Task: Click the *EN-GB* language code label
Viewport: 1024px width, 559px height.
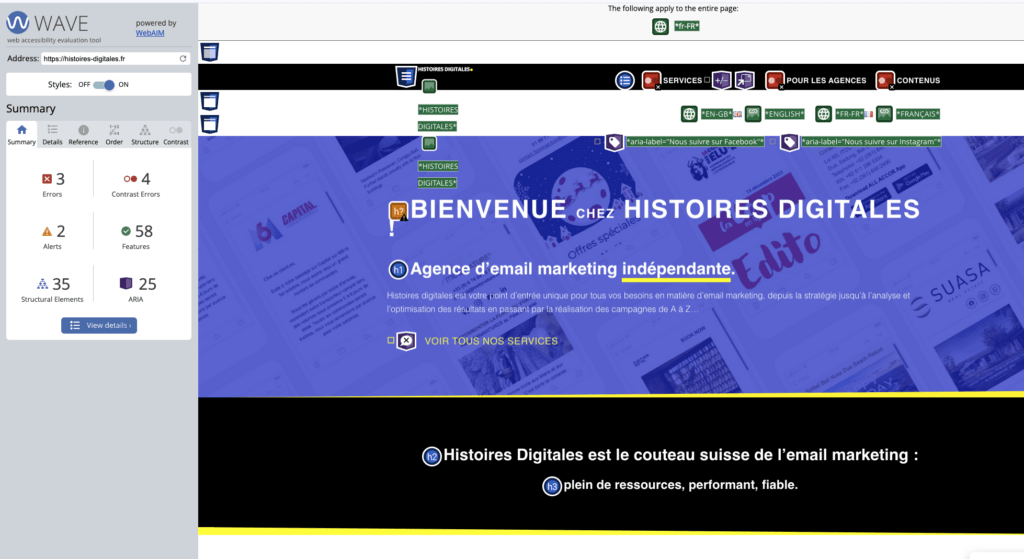Action: pyautogui.click(x=716, y=114)
